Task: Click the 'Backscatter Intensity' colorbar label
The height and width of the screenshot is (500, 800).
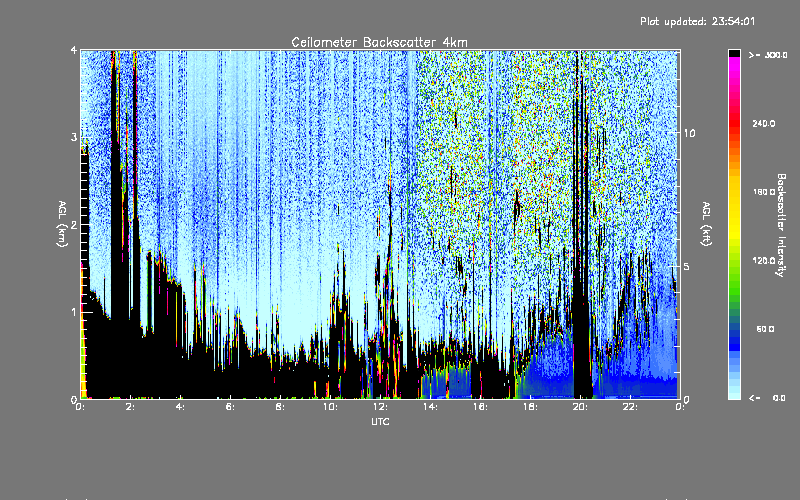Action: tap(781, 225)
